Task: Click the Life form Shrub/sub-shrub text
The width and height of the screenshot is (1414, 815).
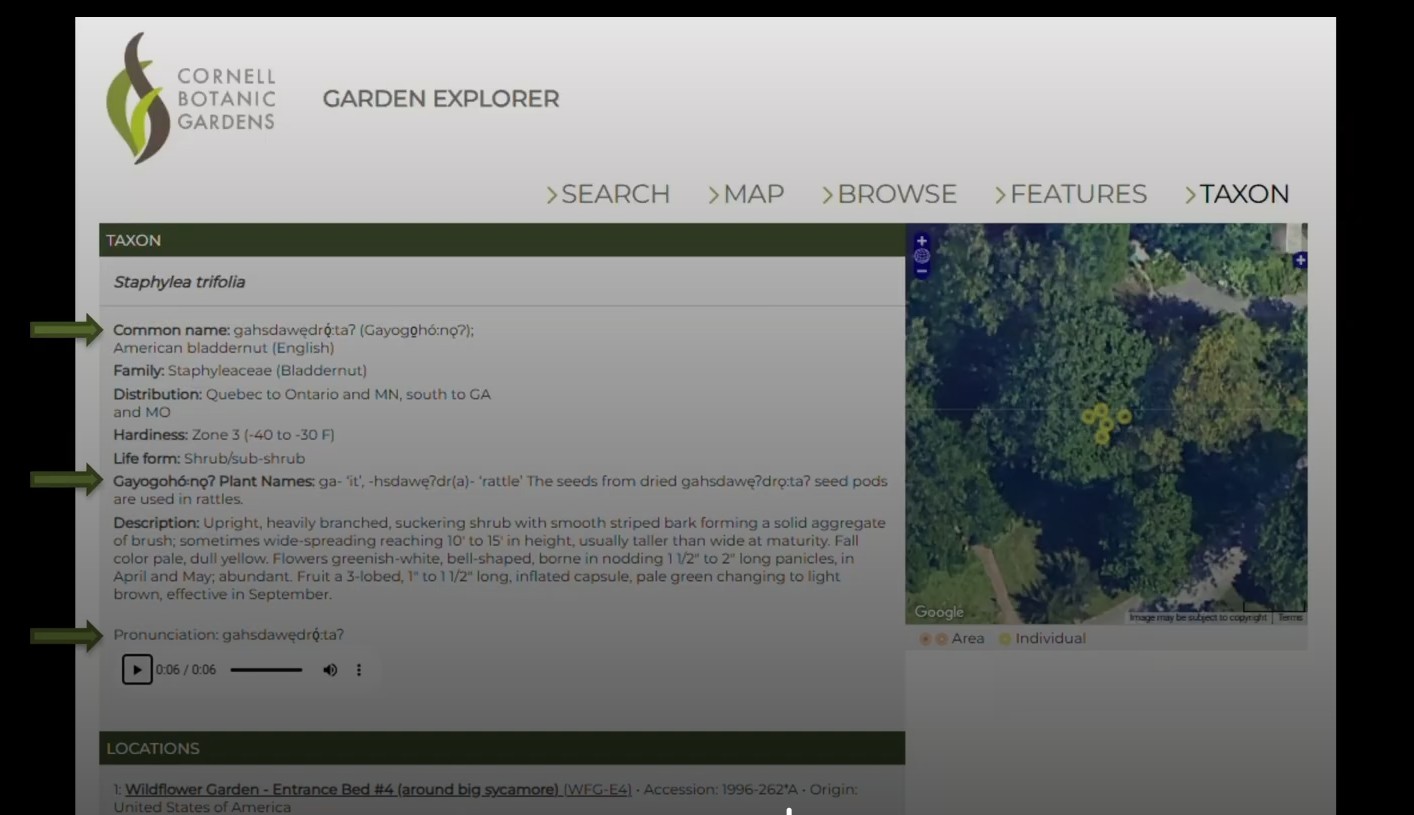Action: tap(209, 458)
